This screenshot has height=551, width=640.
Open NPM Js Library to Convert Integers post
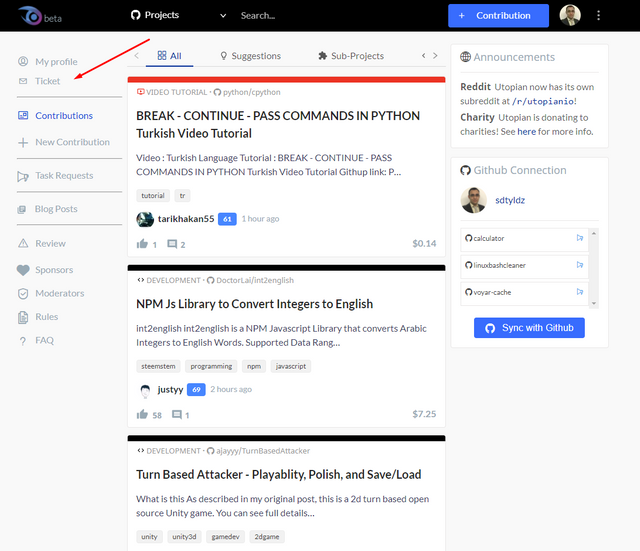pyautogui.click(x=254, y=304)
